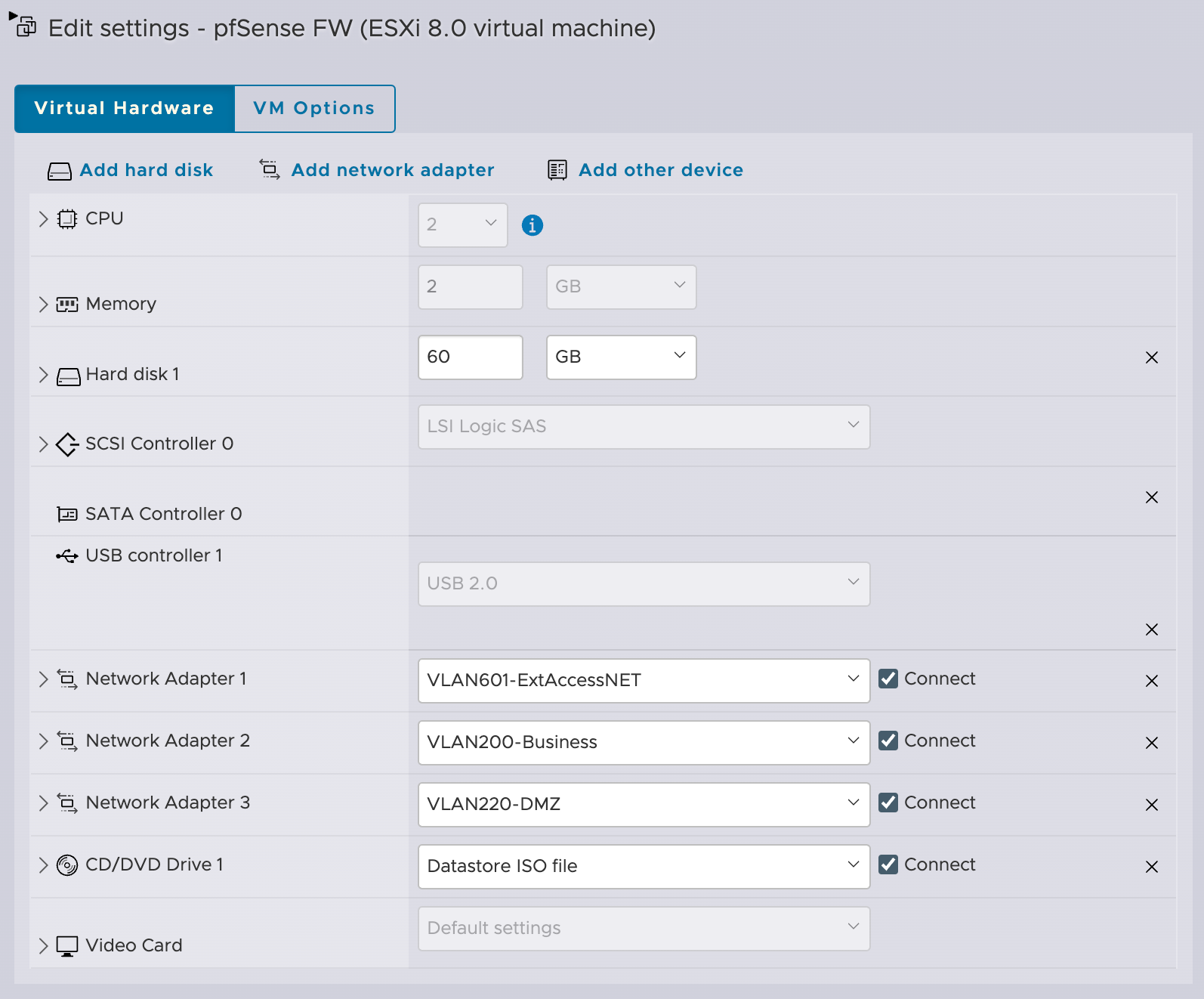This screenshot has height=999, width=1204.
Task: Click the Video Card monitor icon
Action: click(x=67, y=946)
